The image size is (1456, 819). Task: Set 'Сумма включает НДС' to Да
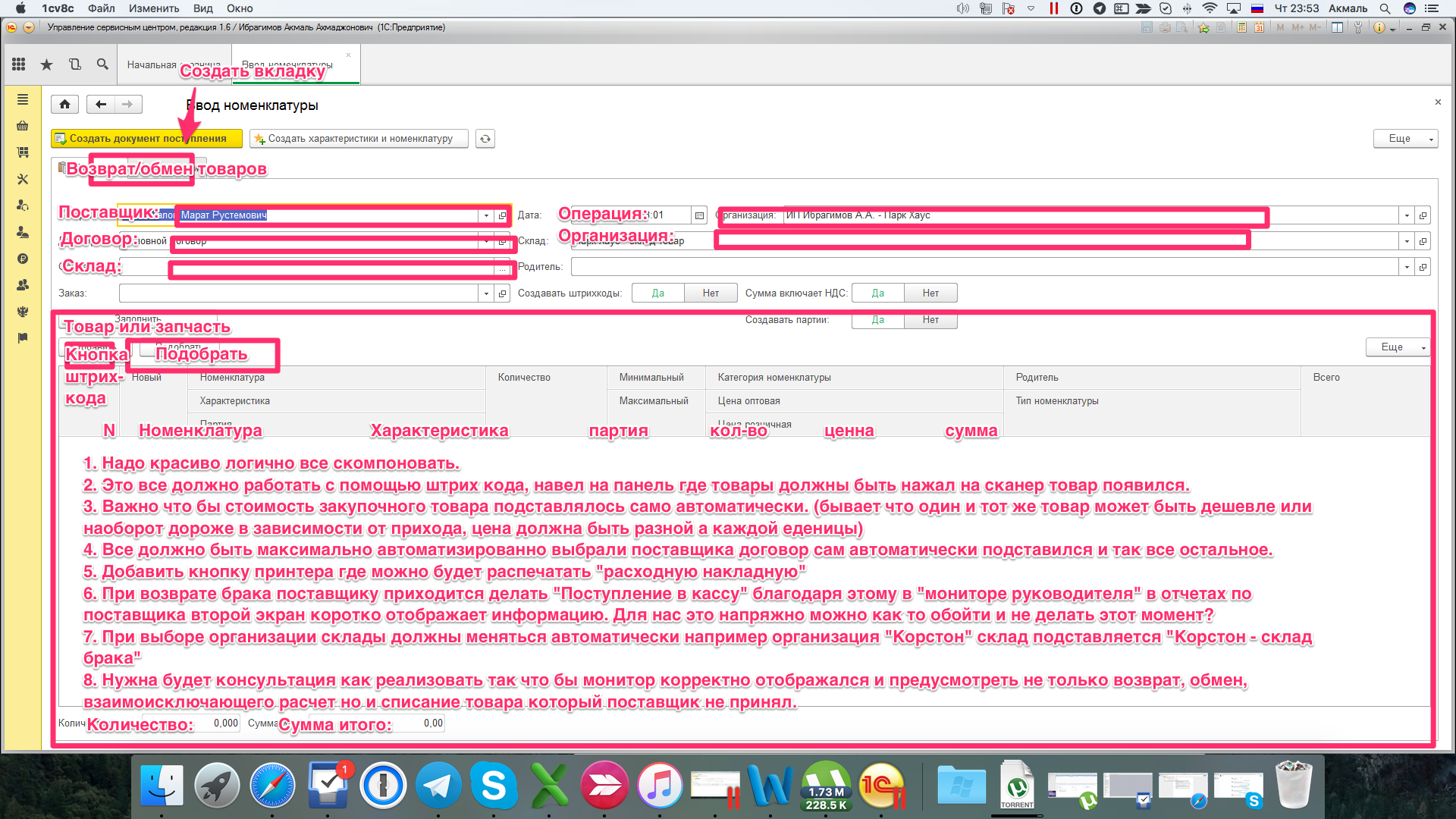877,293
